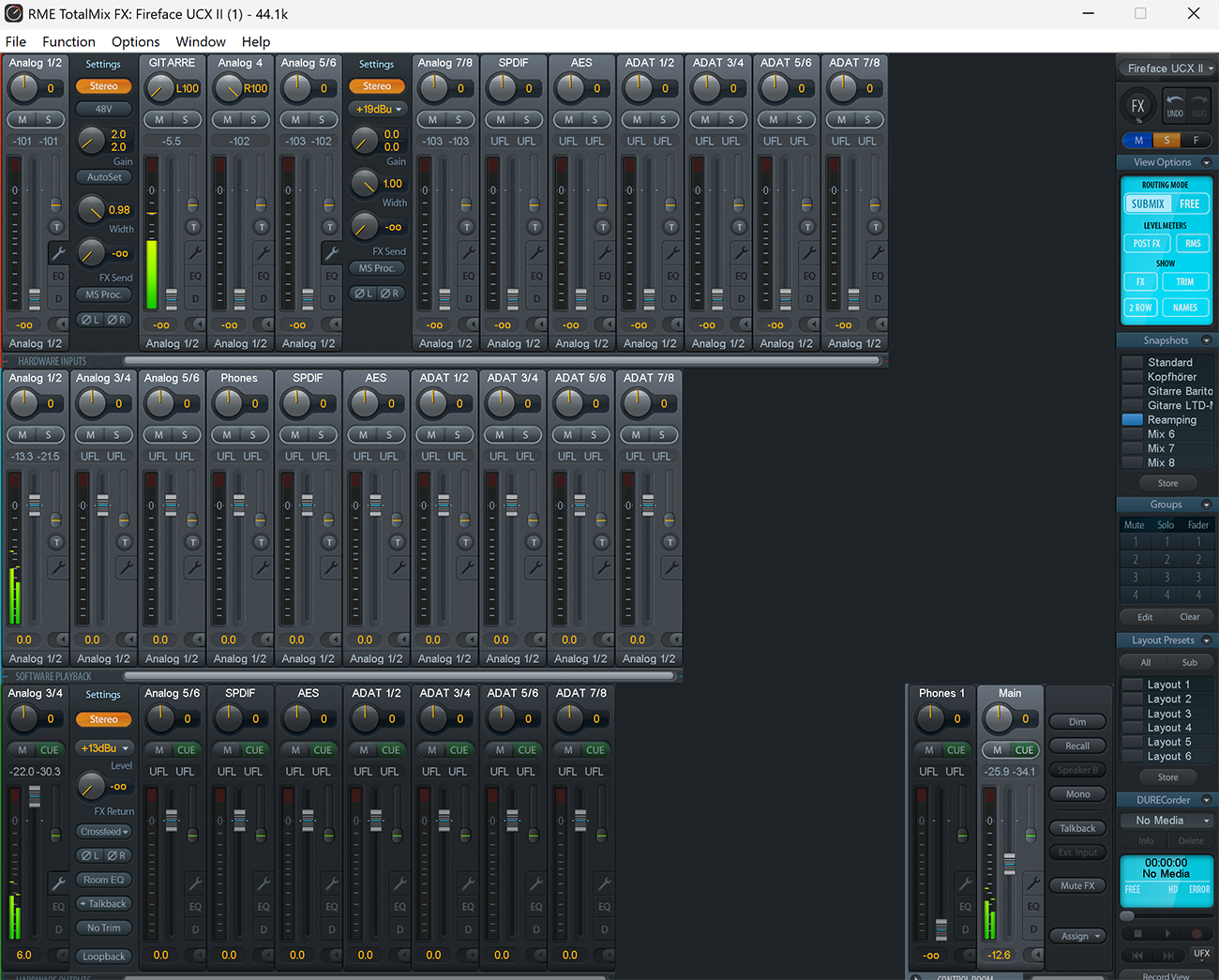
Task: Click Edit in Groups section
Action: (x=1145, y=617)
